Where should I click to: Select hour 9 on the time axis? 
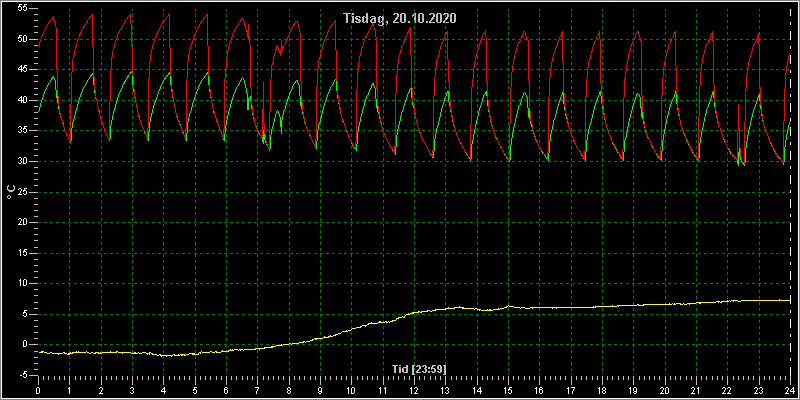click(320, 391)
